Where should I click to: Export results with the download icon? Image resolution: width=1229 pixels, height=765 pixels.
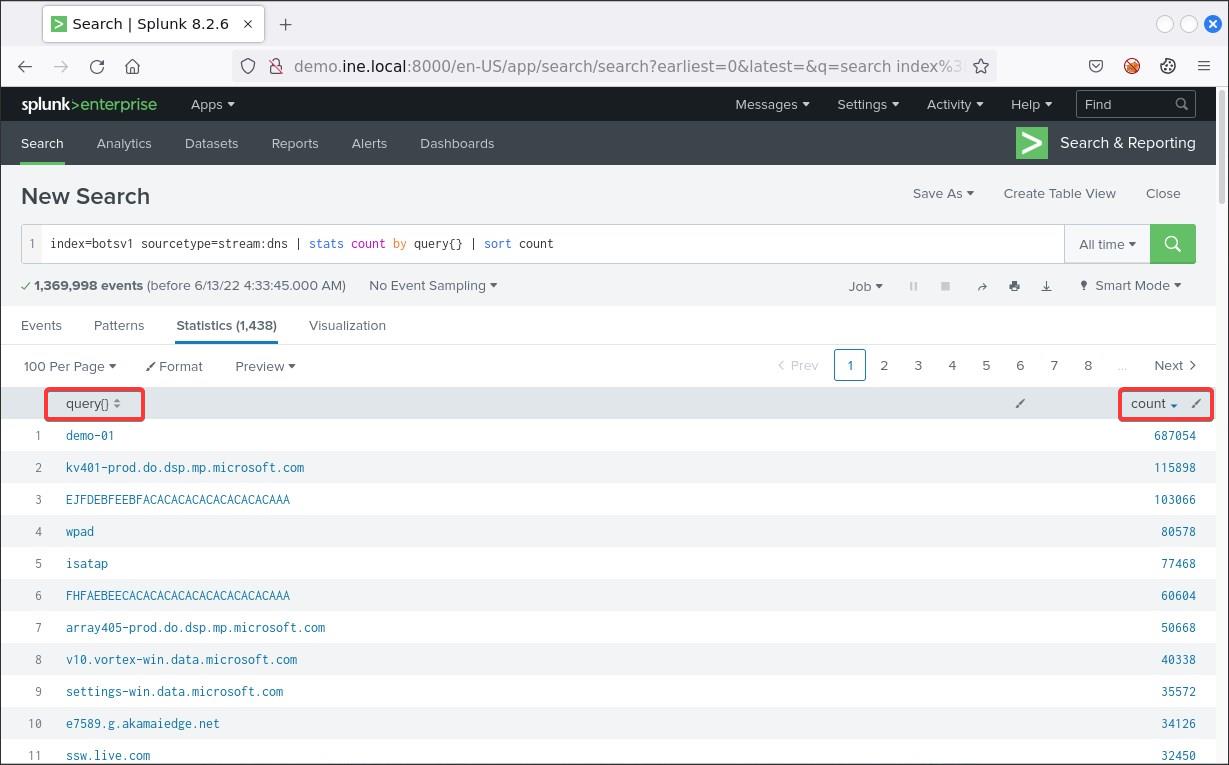pos(1046,286)
